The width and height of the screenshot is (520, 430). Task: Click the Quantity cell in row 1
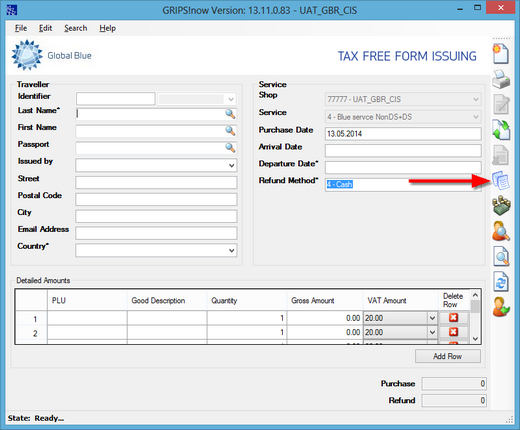pos(247,318)
